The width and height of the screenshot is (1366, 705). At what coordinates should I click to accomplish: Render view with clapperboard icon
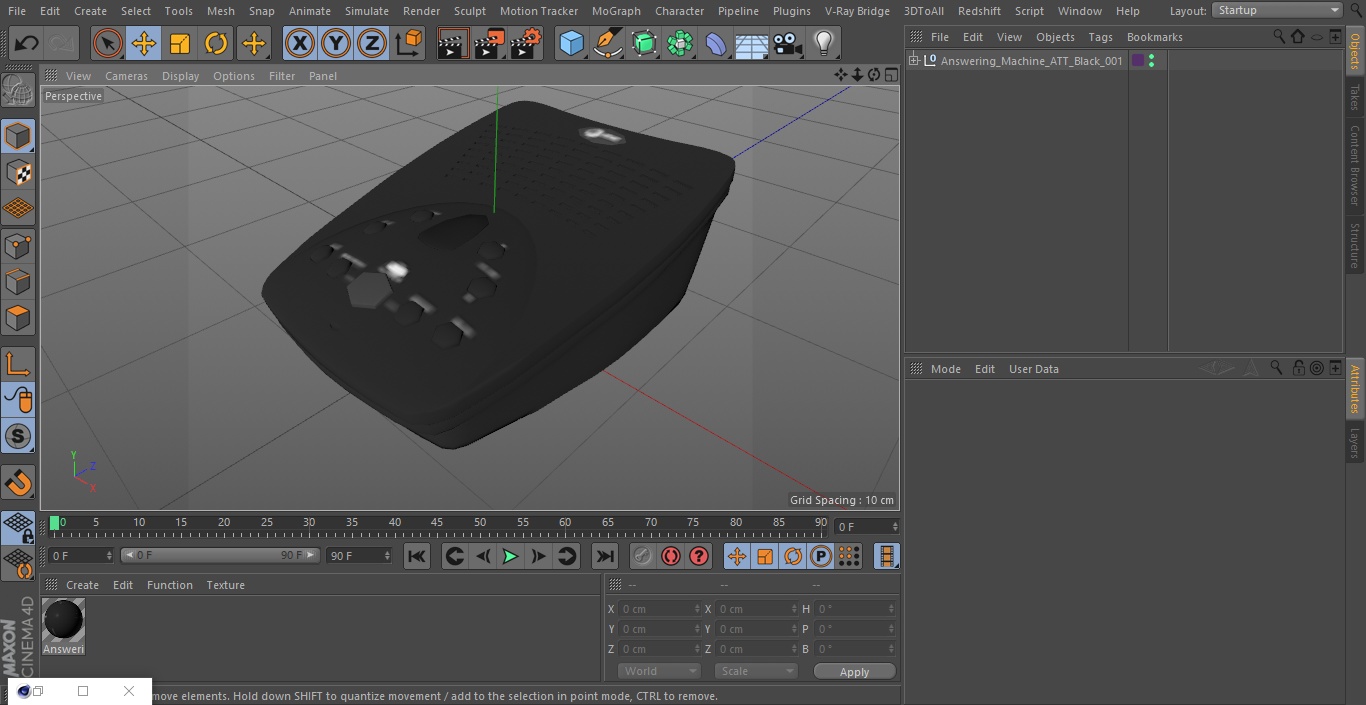point(453,43)
